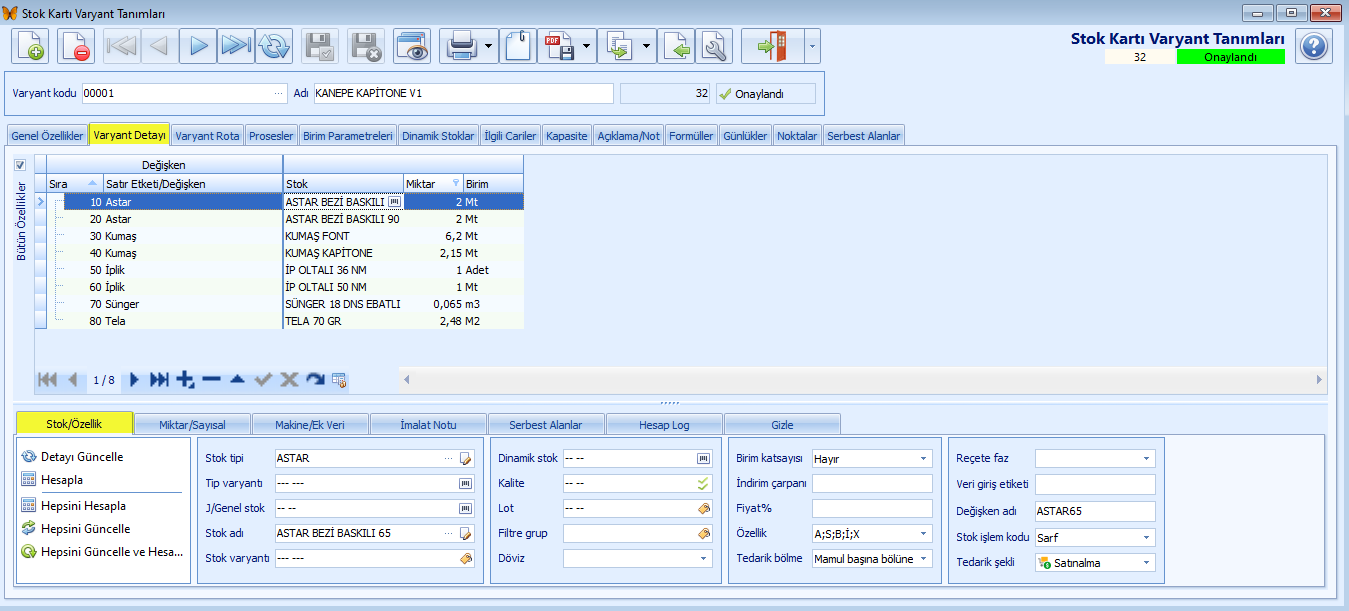Click the refresh record toolbar icon
Screen dimensions: 1349x611
pyautogui.click(x=274, y=46)
